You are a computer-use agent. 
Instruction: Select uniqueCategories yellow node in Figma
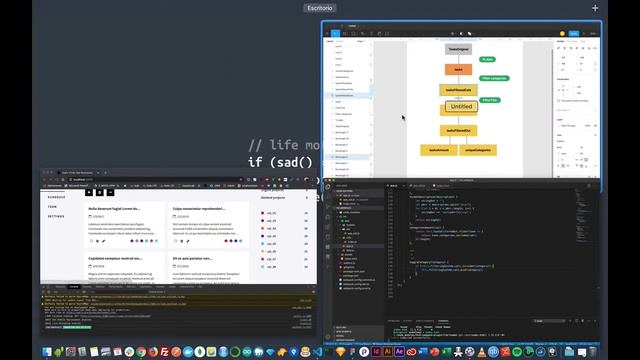(x=478, y=150)
